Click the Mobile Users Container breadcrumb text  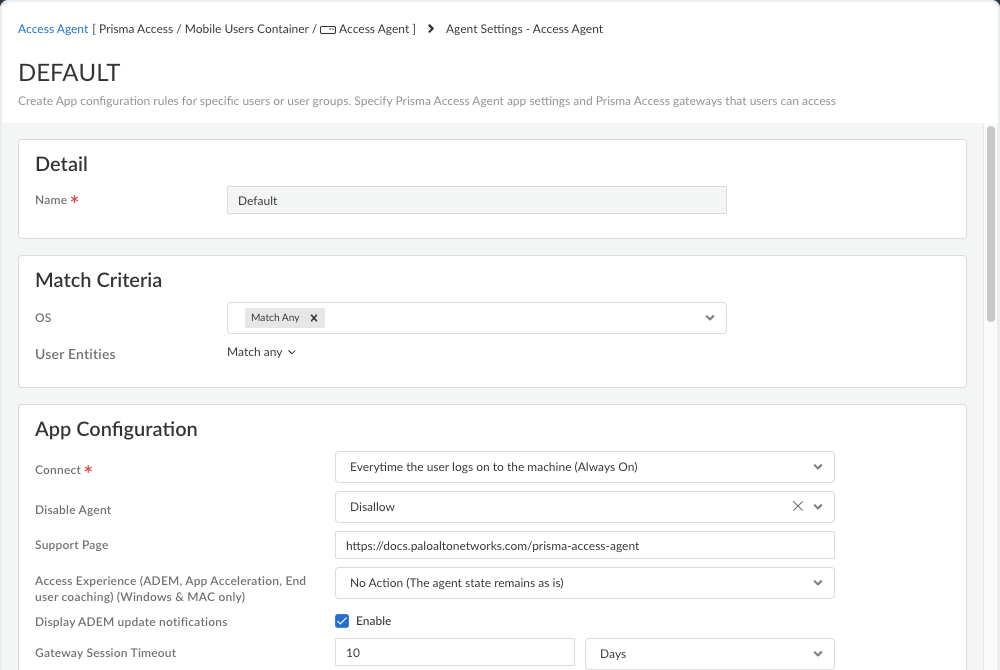pos(247,29)
